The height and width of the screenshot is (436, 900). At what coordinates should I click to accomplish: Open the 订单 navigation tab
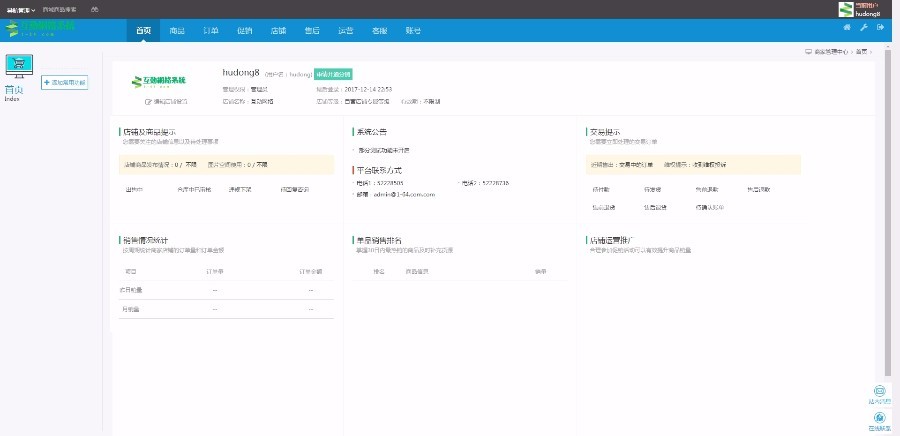point(211,30)
